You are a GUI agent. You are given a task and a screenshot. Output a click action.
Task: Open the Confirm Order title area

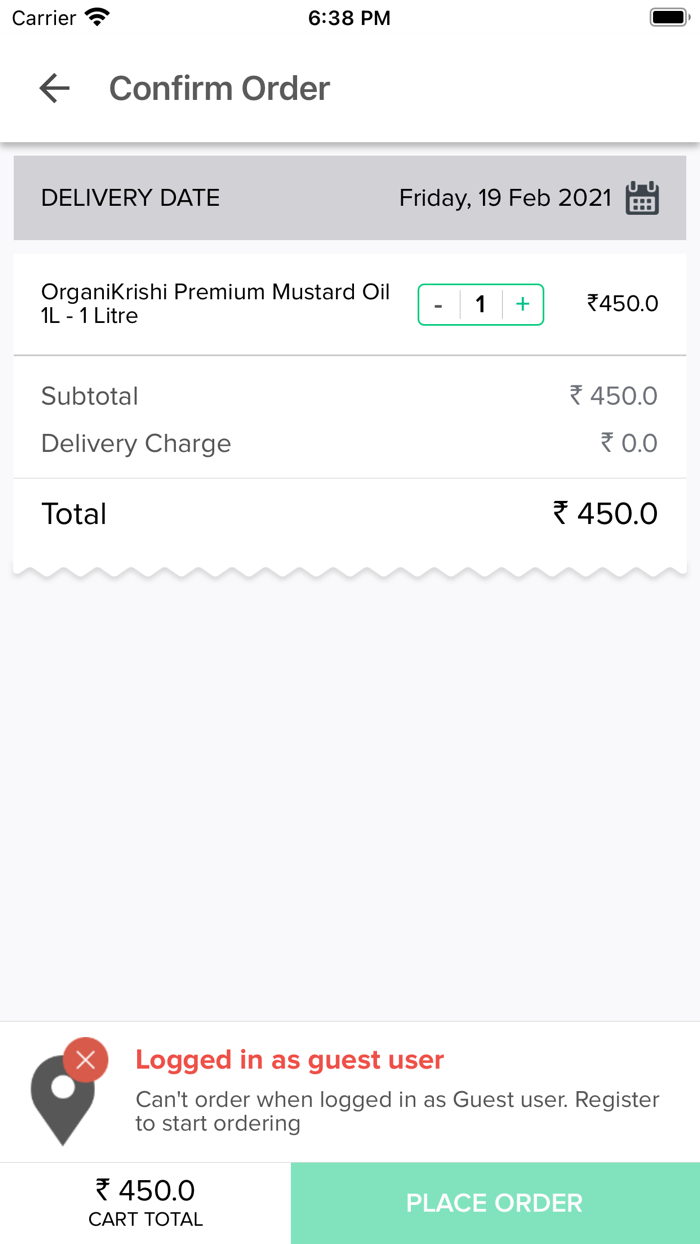[x=219, y=88]
